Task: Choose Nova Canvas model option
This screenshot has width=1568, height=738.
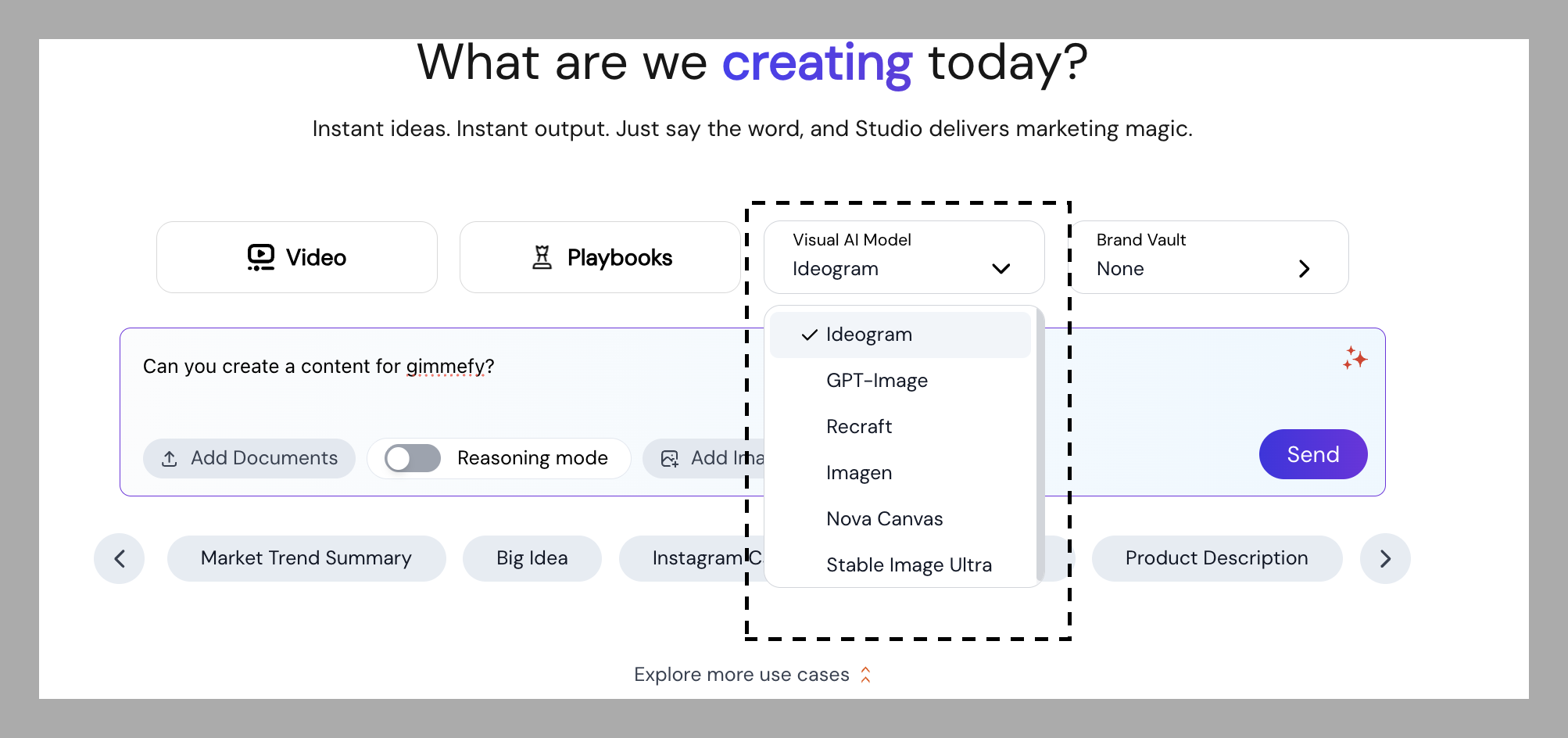Action: [x=884, y=519]
